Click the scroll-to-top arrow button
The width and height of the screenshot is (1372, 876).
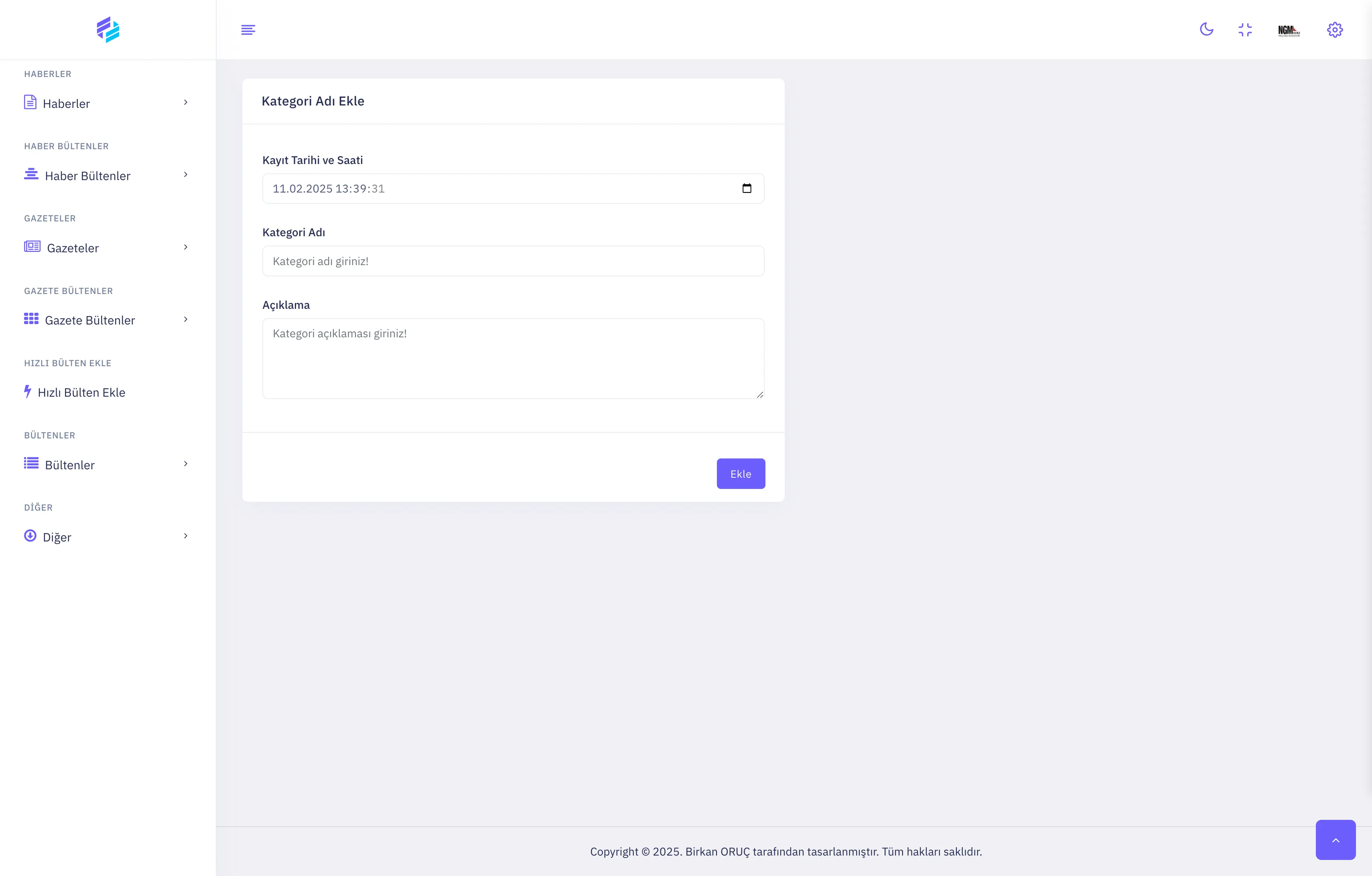tap(1335, 839)
